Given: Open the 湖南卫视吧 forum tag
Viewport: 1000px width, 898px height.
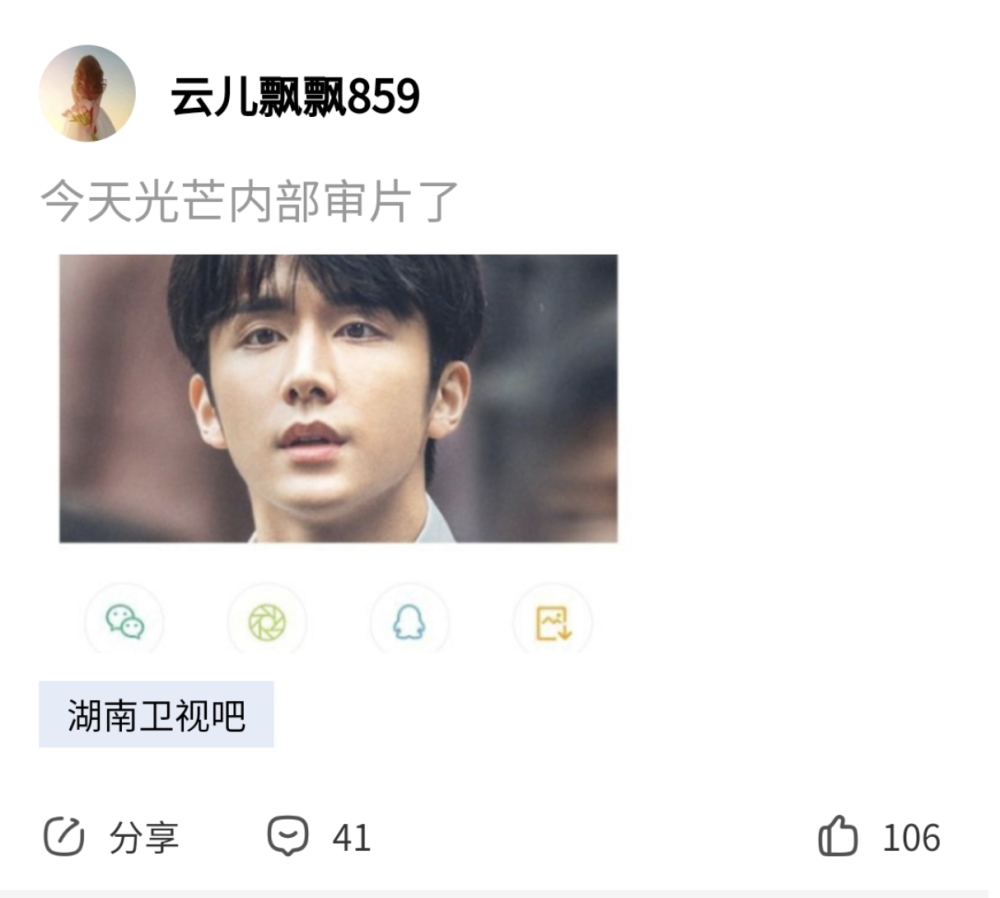Looking at the screenshot, I should point(156,714).
